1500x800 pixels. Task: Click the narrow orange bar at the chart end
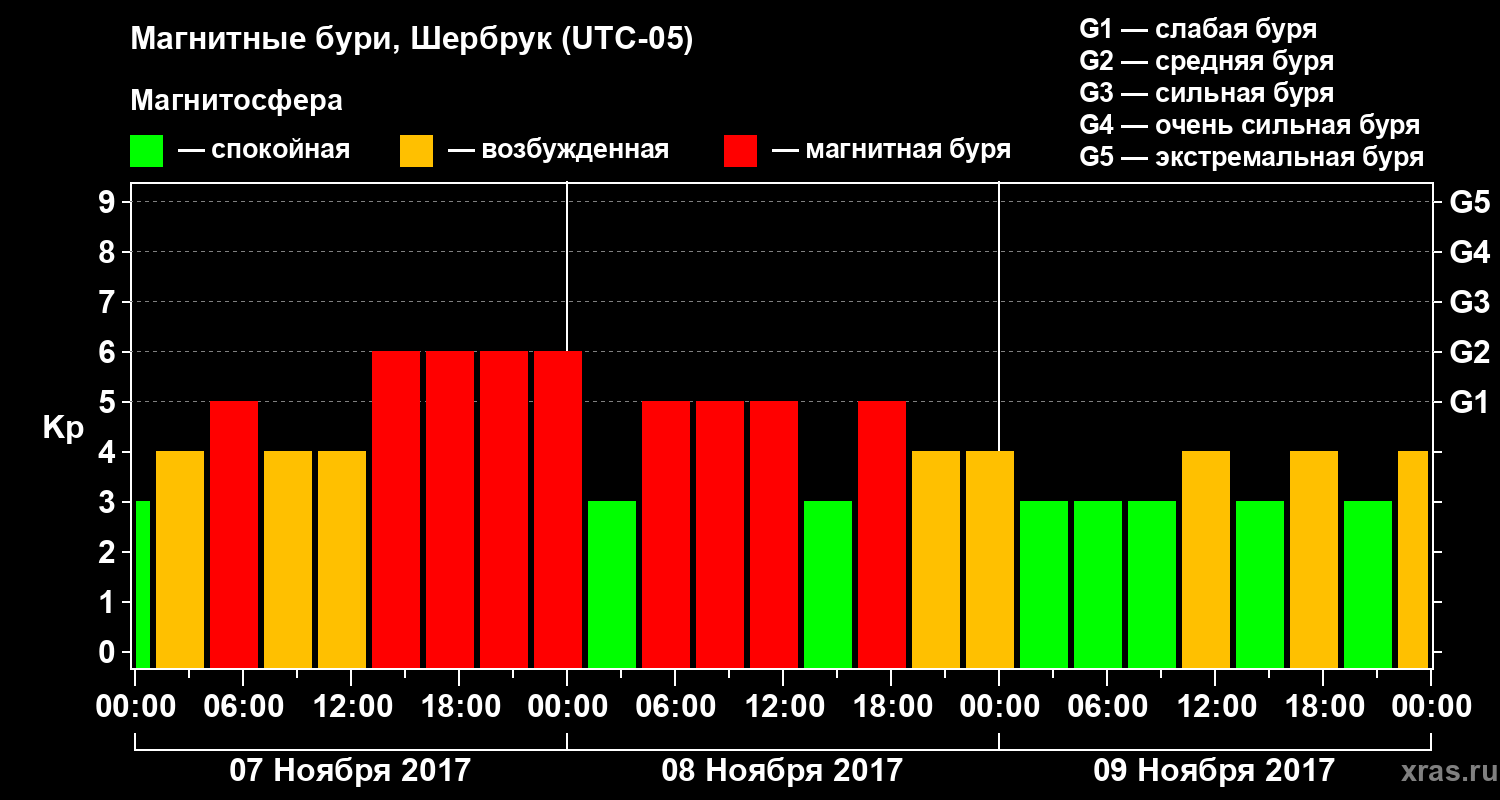[1413, 559]
